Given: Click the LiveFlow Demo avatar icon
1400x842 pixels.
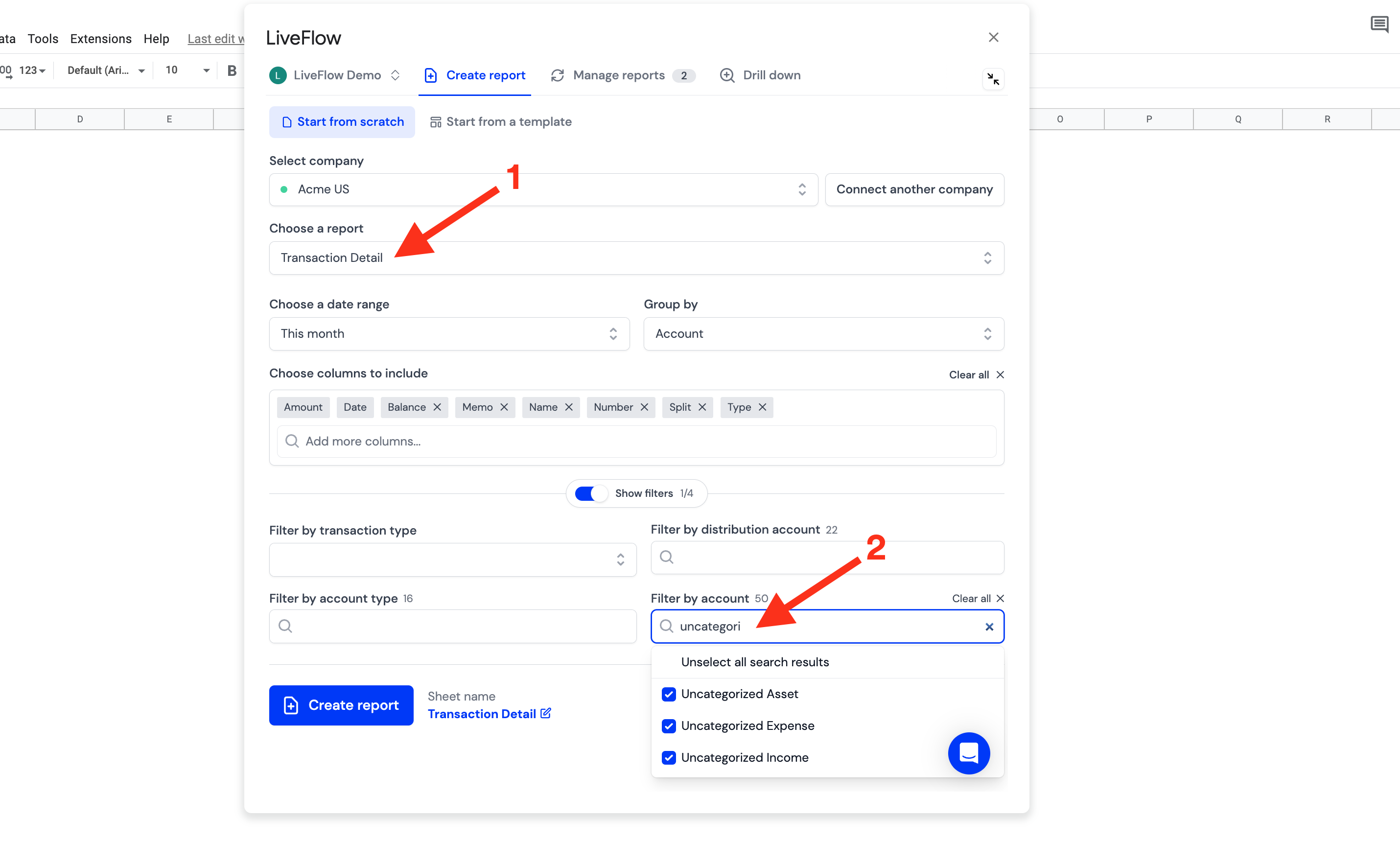Looking at the screenshot, I should (x=278, y=75).
